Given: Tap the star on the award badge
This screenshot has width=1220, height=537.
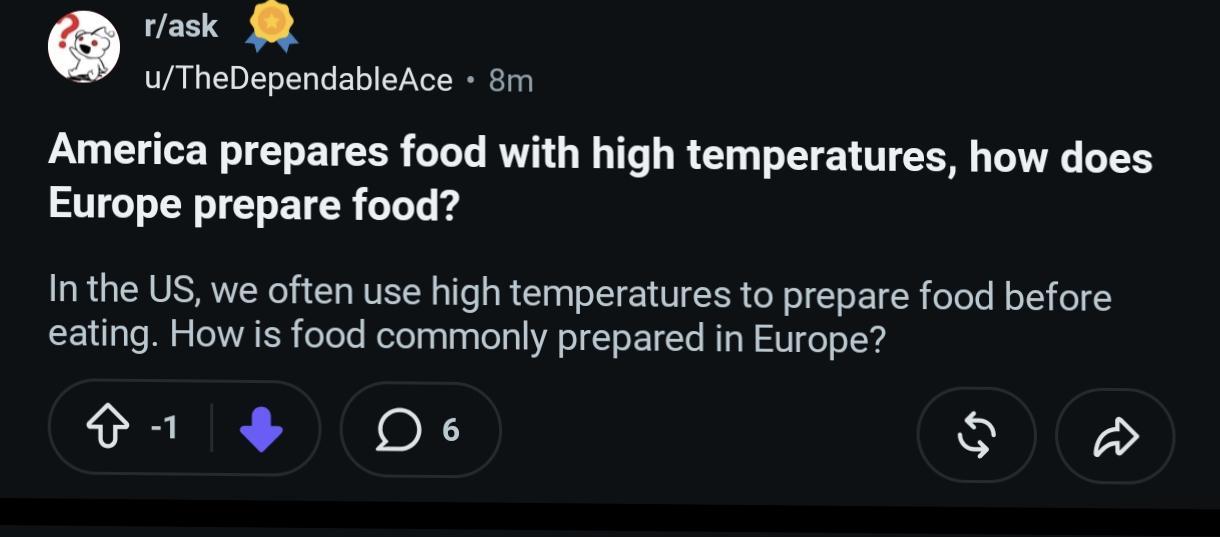Looking at the screenshot, I should click(272, 20).
